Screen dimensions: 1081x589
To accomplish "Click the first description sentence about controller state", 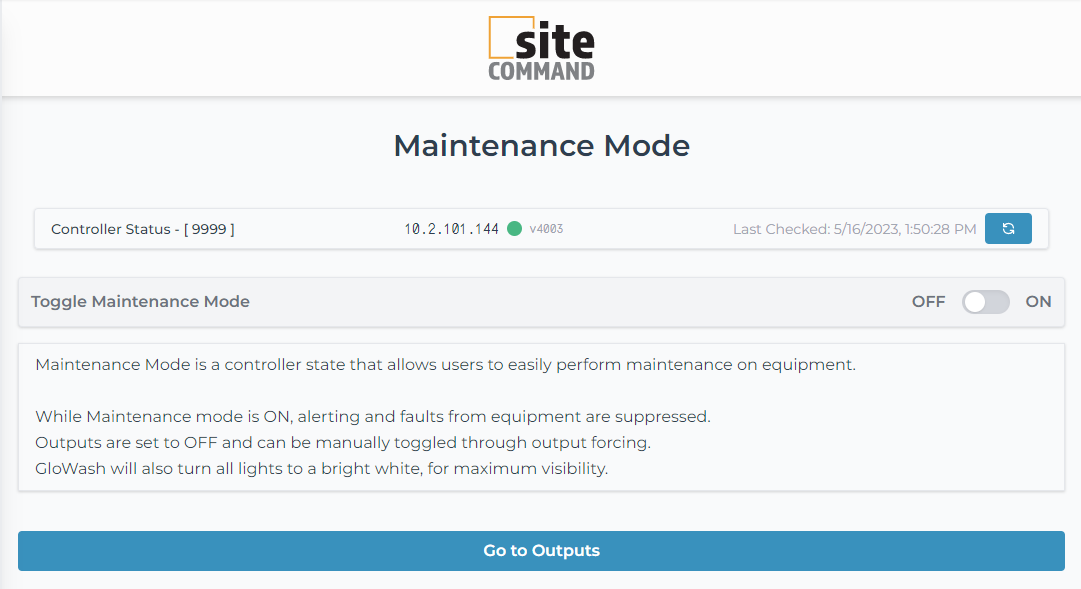I will pos(445,364).
